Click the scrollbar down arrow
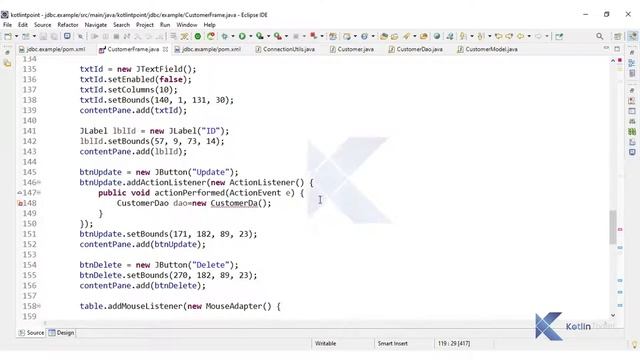Image resolution: width=640 pixels, height=360 pixels. point(613,315)
